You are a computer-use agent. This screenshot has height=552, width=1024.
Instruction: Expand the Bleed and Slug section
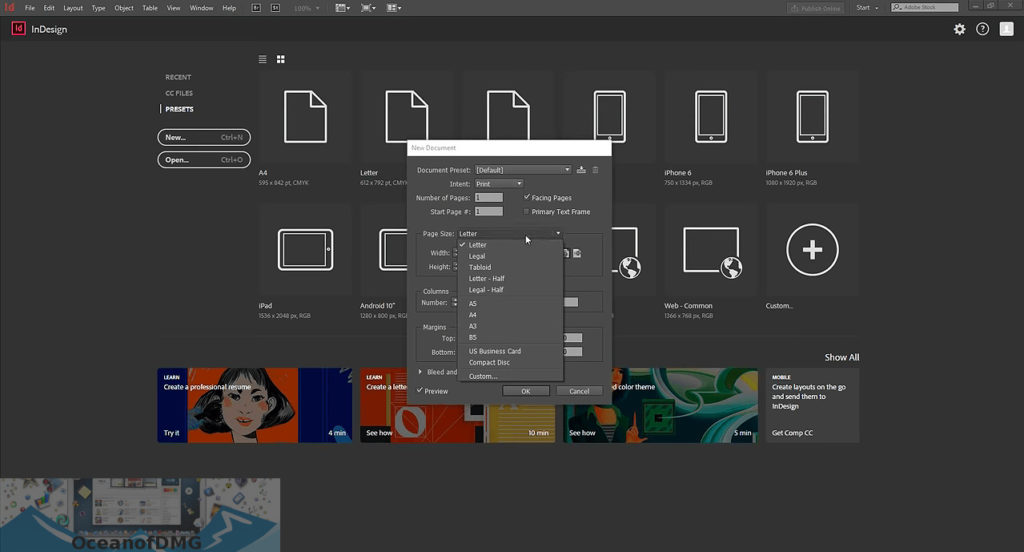[x=420, y=372]
